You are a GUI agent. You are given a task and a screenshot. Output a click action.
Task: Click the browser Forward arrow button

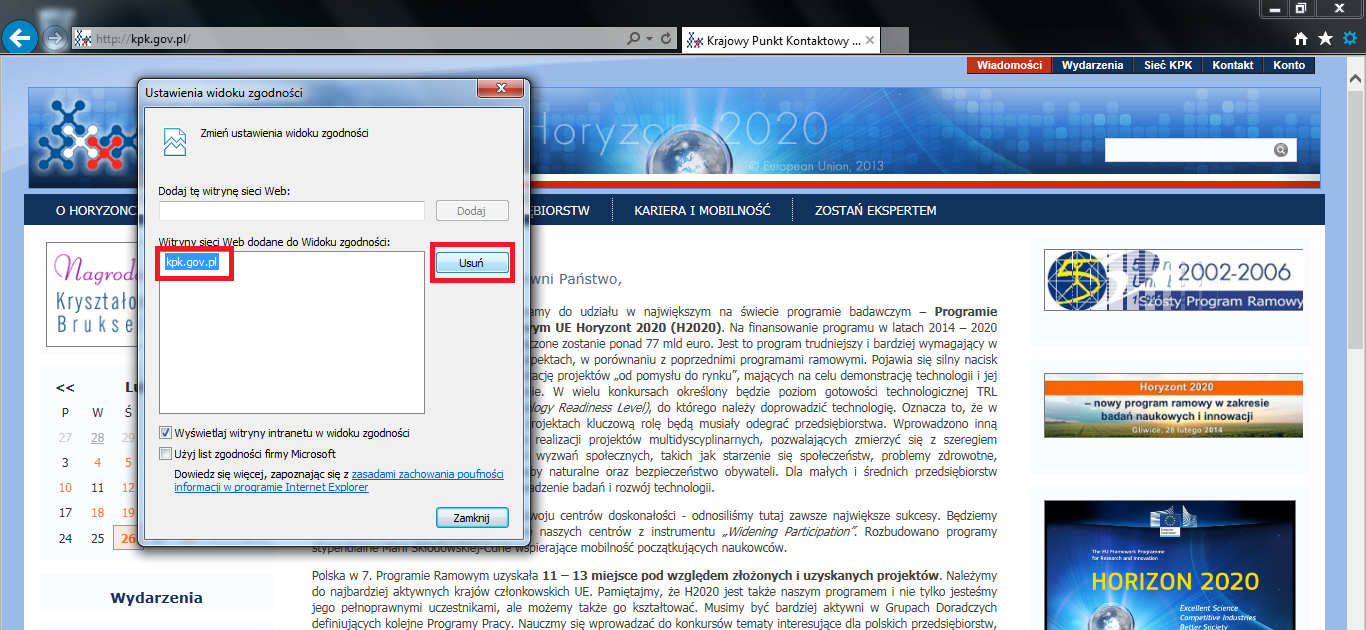click(56, 39)
